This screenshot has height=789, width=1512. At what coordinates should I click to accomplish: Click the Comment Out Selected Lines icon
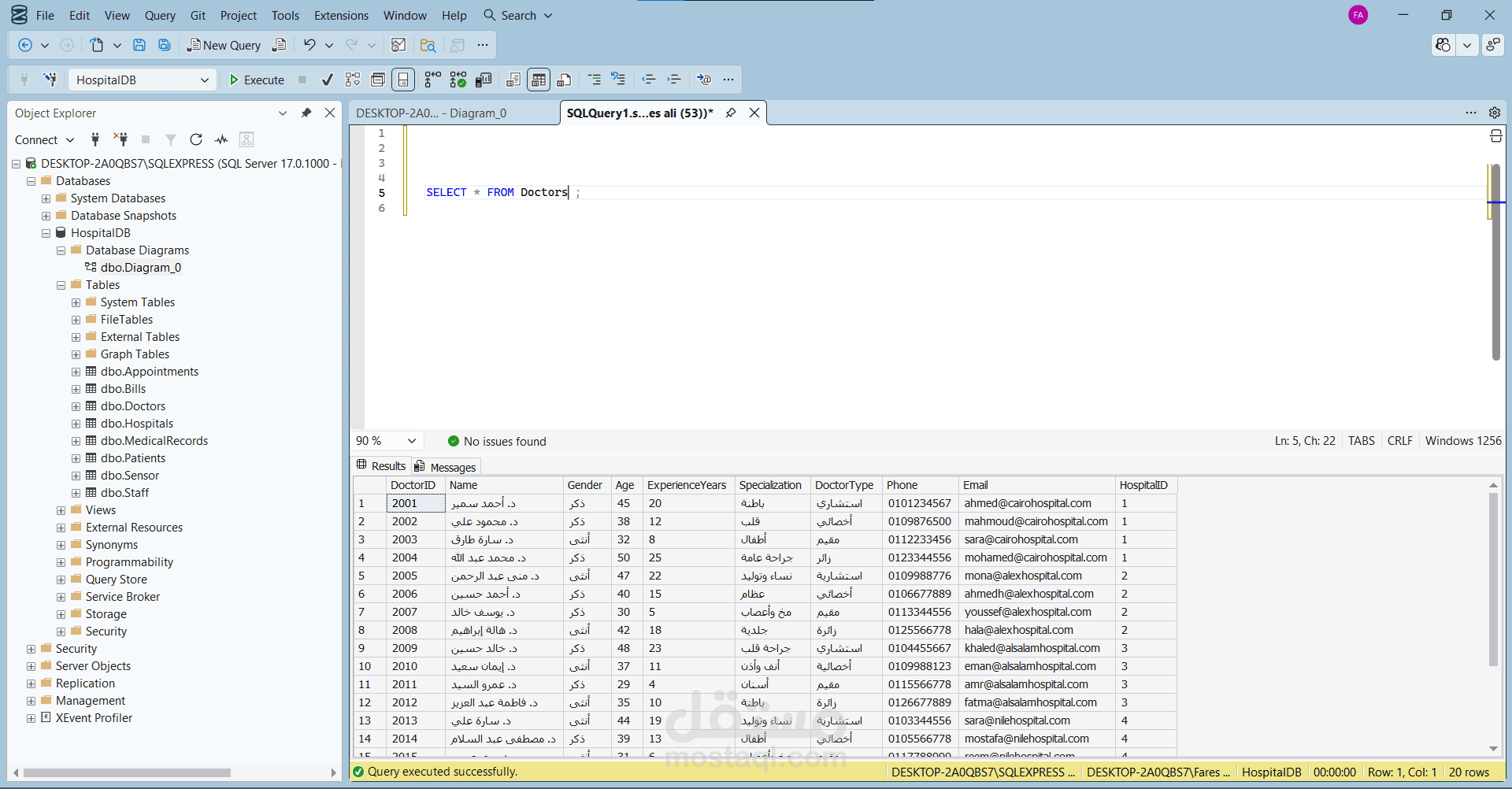pos(595,80)
